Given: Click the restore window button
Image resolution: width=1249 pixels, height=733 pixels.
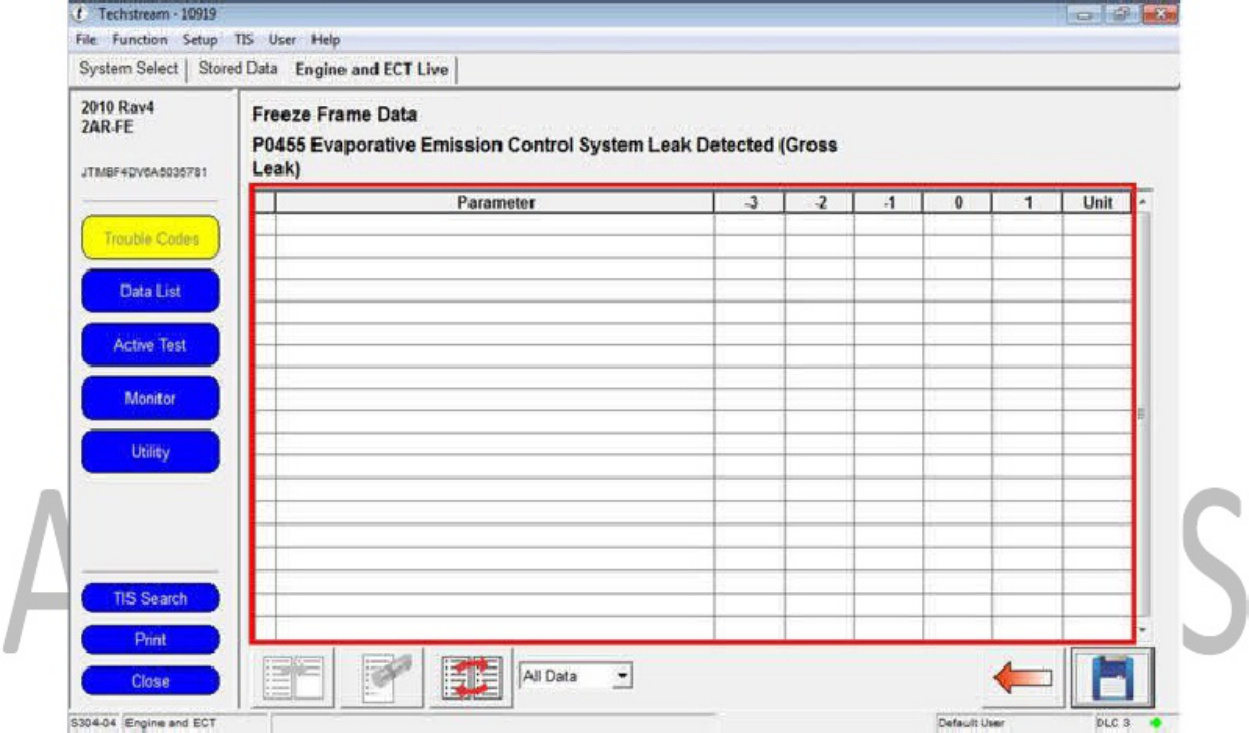Looking at the screenshot, I should [x=1120, y=18].
